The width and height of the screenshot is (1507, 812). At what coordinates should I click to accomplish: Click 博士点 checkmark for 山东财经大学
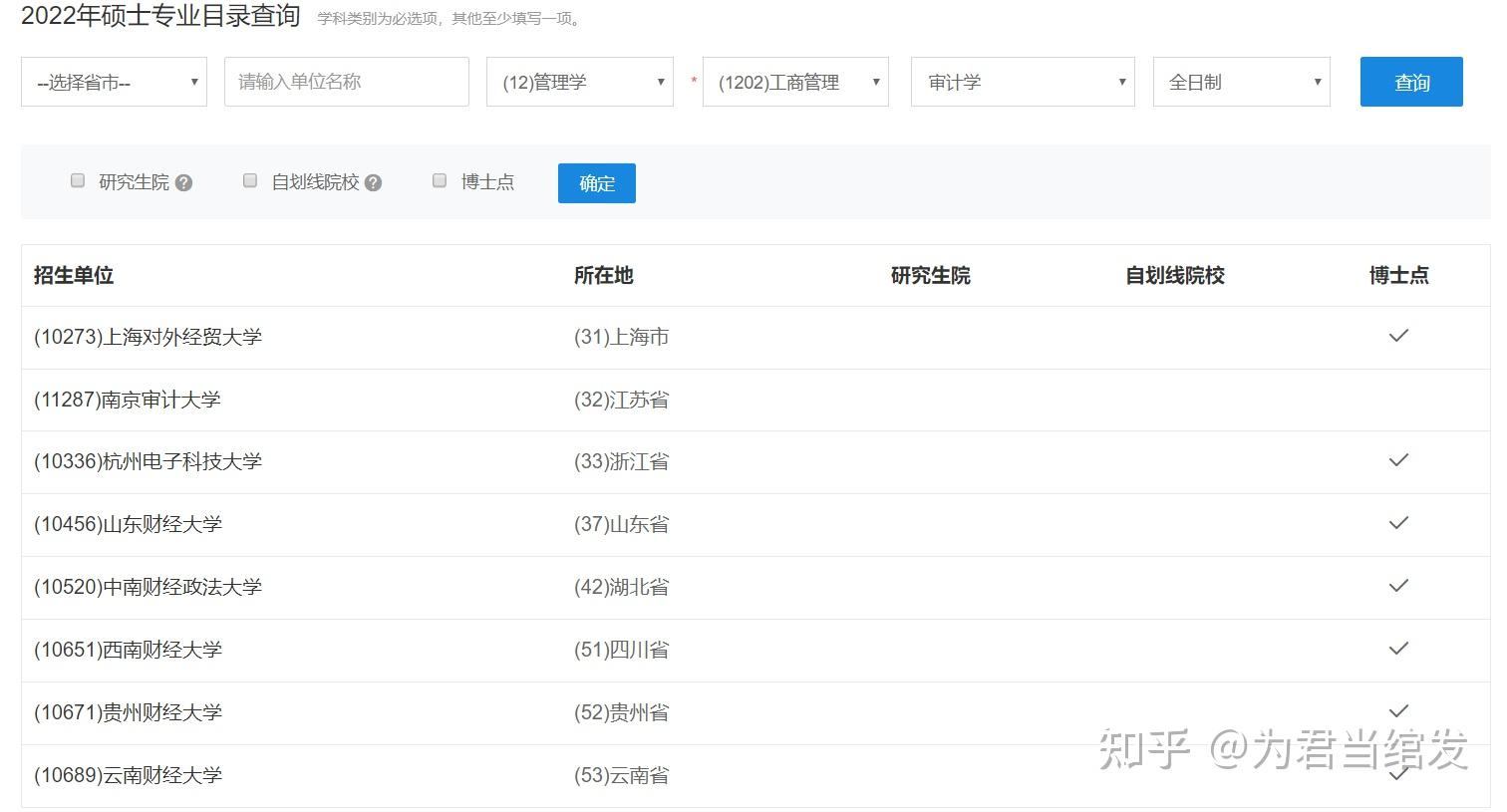1398,523
